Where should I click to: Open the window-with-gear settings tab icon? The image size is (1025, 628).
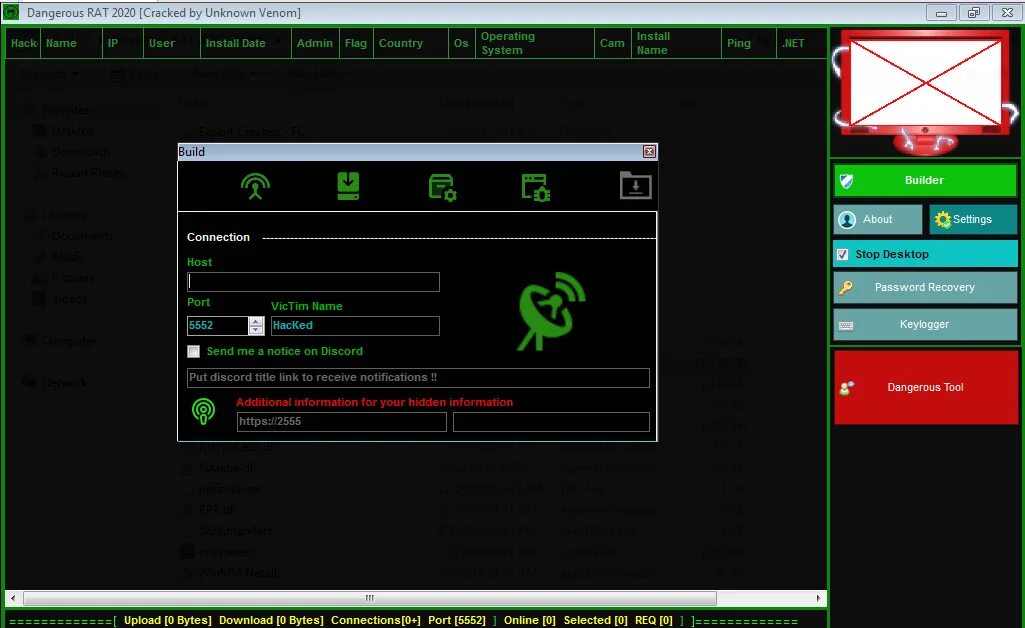pos(442,187)
